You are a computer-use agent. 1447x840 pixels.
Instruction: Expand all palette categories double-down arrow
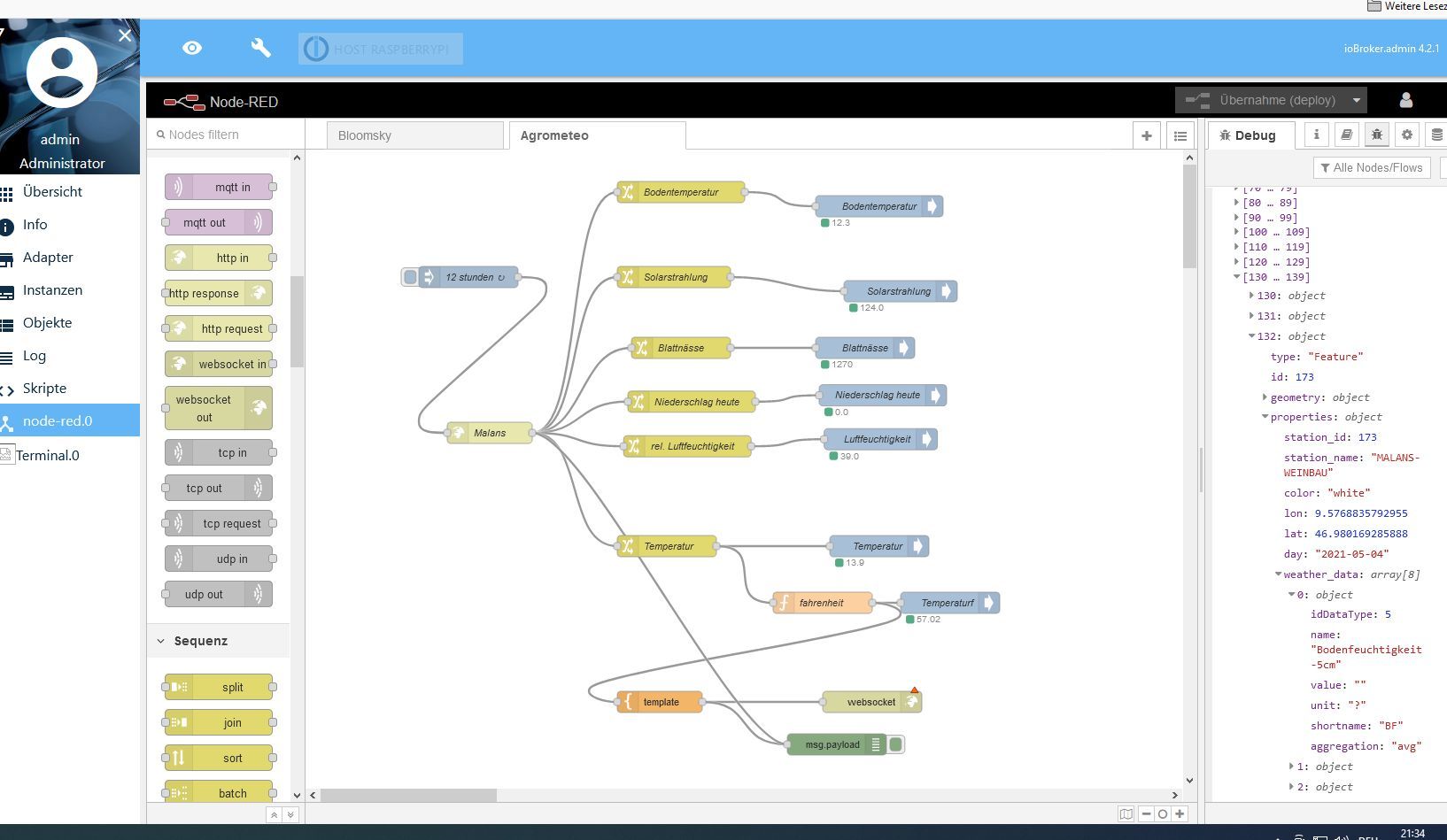[x=290, y=814]
